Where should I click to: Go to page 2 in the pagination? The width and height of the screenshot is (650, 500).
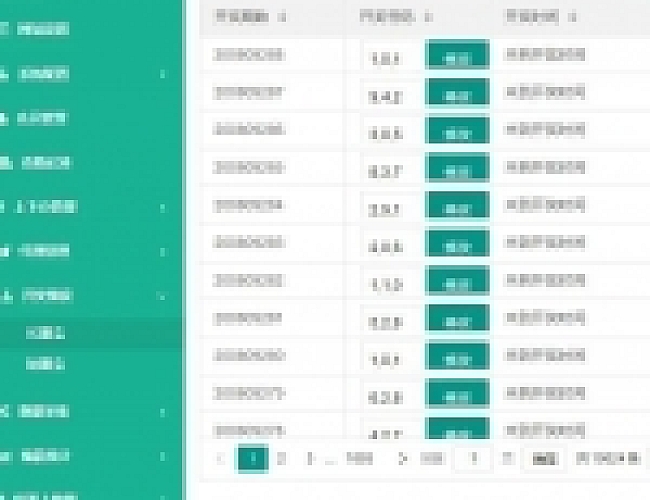pos(282,458)
